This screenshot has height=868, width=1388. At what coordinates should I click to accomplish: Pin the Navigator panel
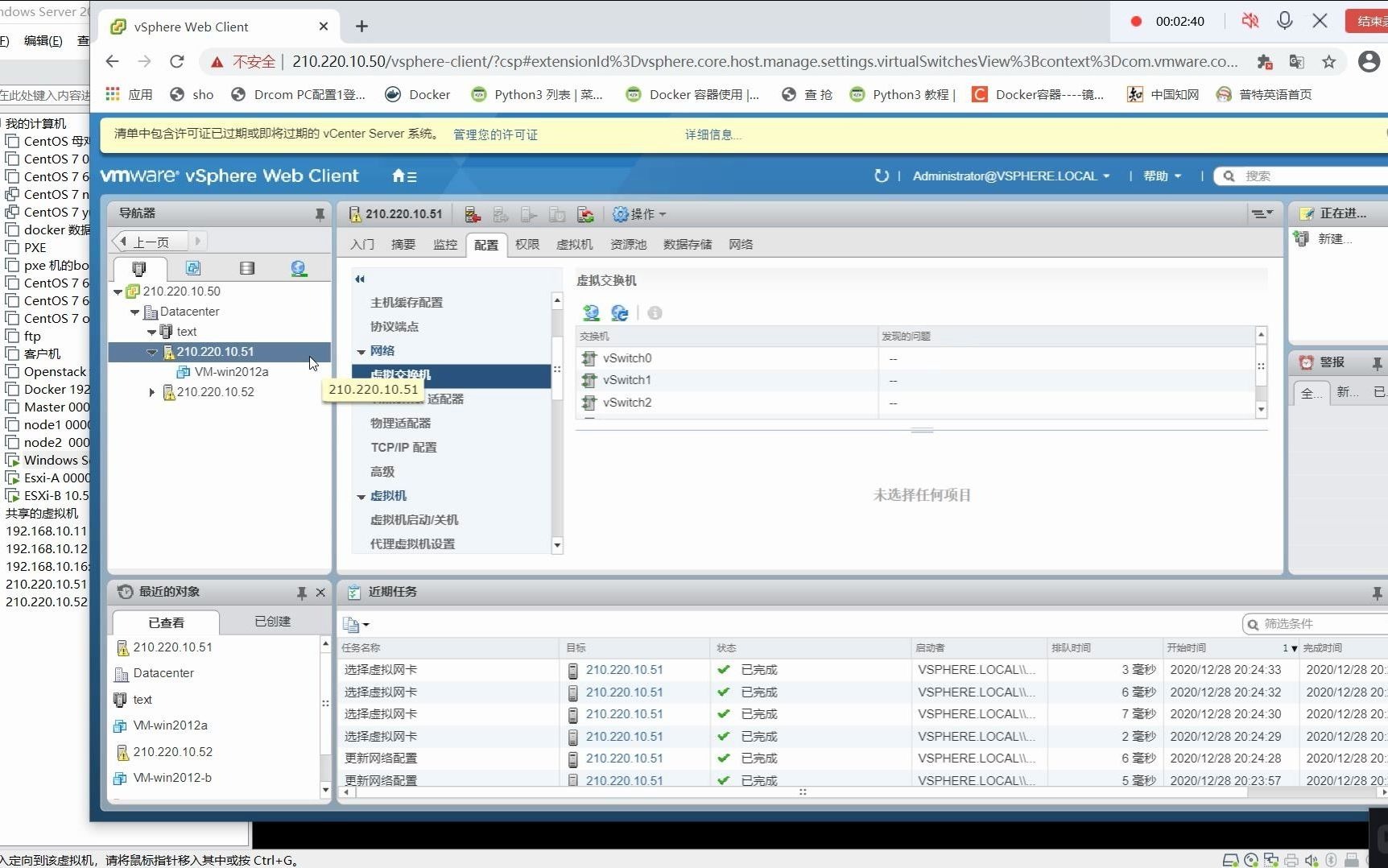pyautogui.click(x=320, y=213)
